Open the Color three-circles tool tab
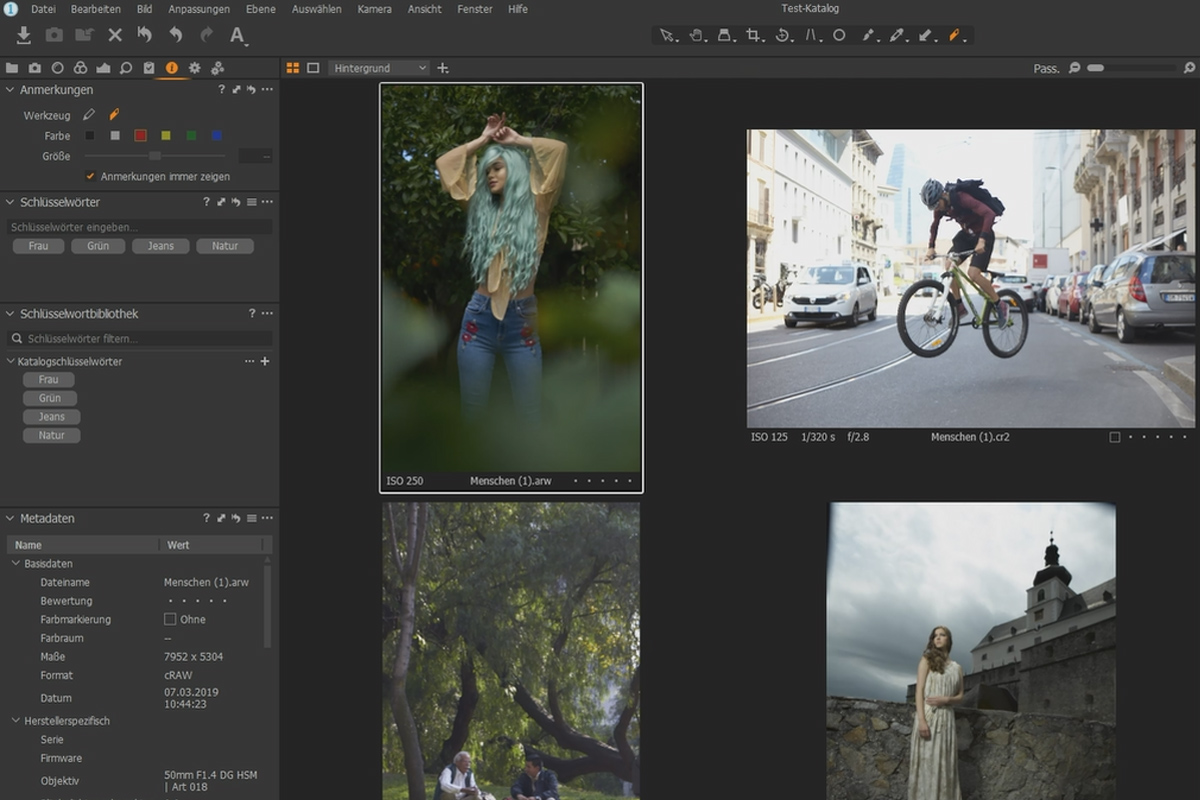This screenshot has height=800, width=1200. 80,68
